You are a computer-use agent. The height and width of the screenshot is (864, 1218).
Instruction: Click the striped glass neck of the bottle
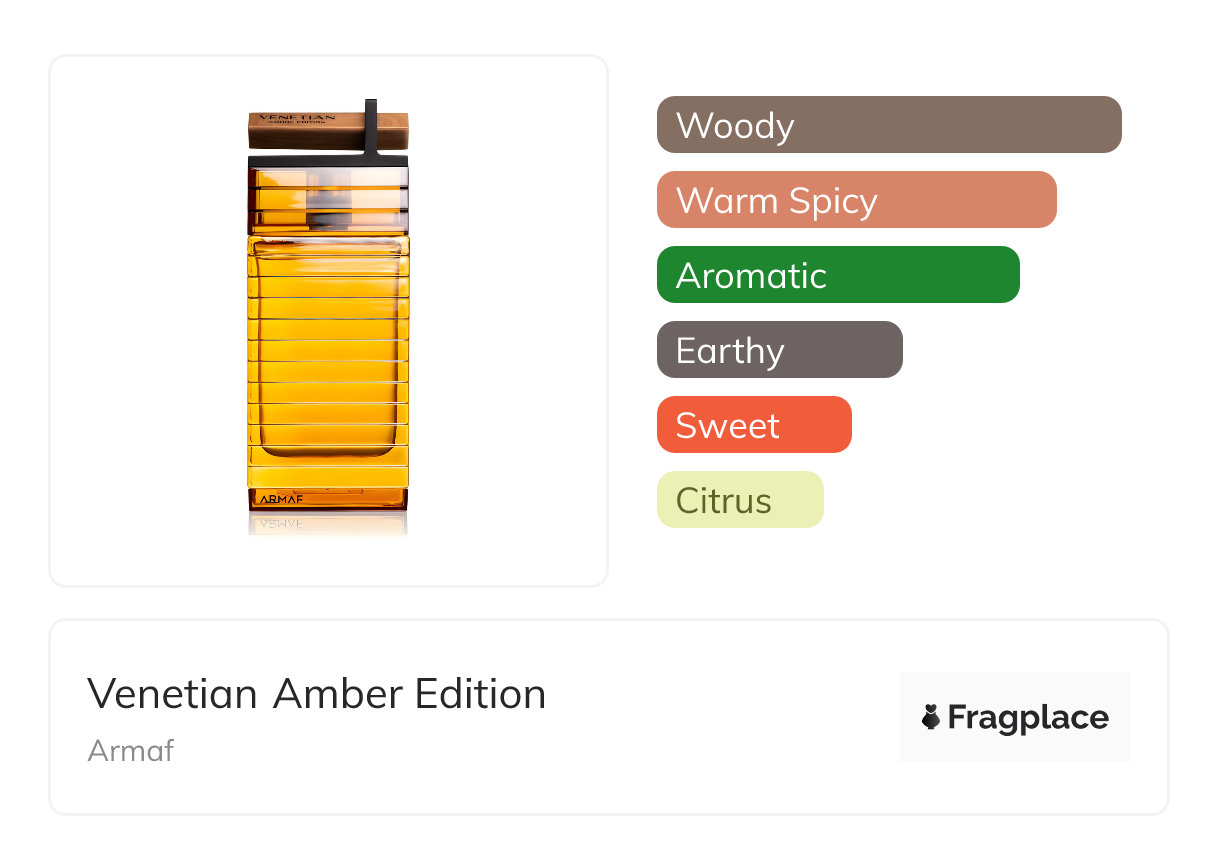[x=328, y=198]
